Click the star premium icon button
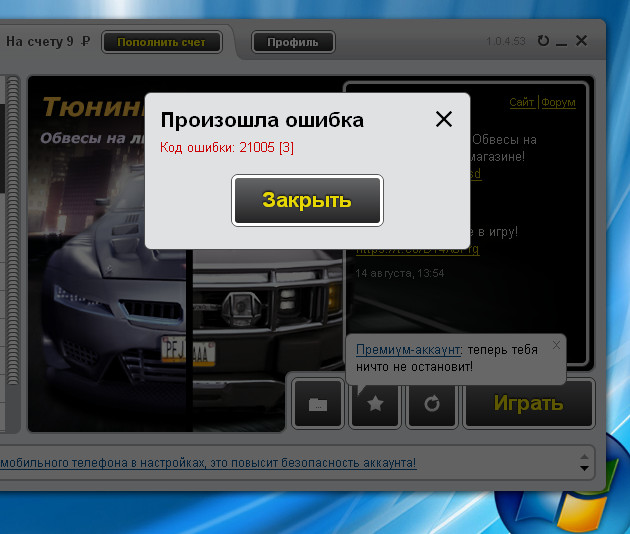 374,404
